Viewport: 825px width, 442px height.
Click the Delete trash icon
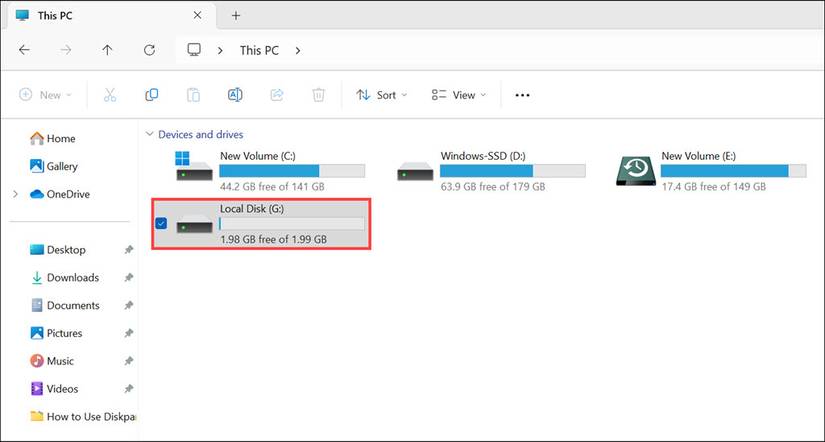(318, 95)
